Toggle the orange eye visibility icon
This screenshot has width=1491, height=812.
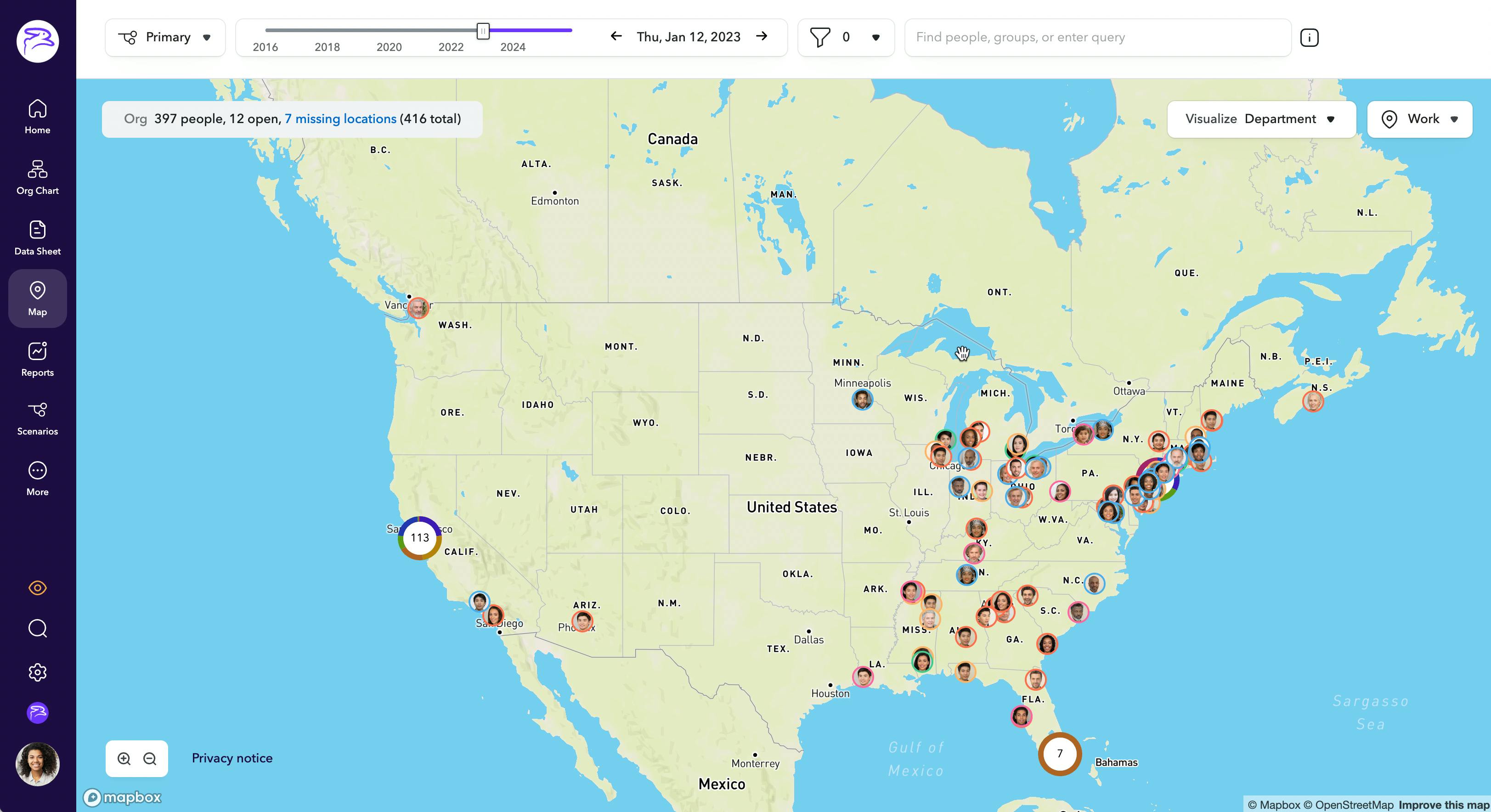37,588
